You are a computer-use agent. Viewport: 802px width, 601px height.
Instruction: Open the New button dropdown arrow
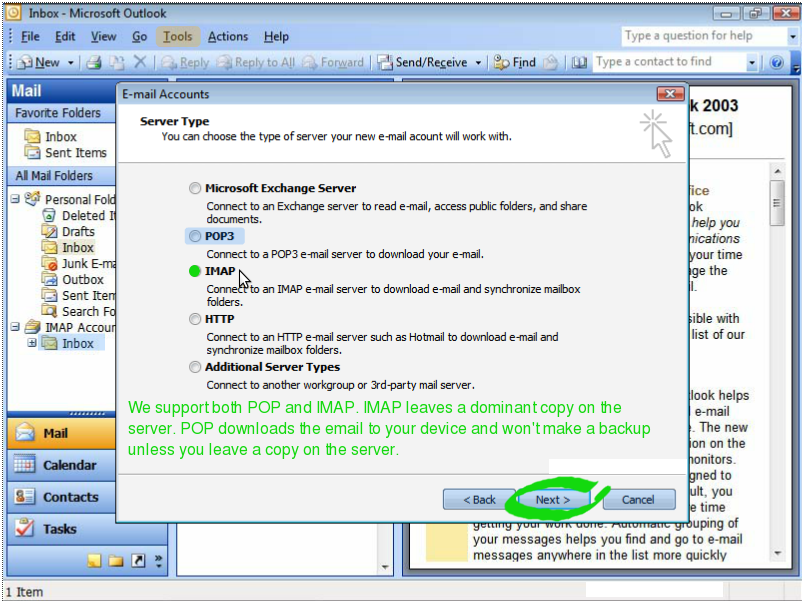(71, 63)
